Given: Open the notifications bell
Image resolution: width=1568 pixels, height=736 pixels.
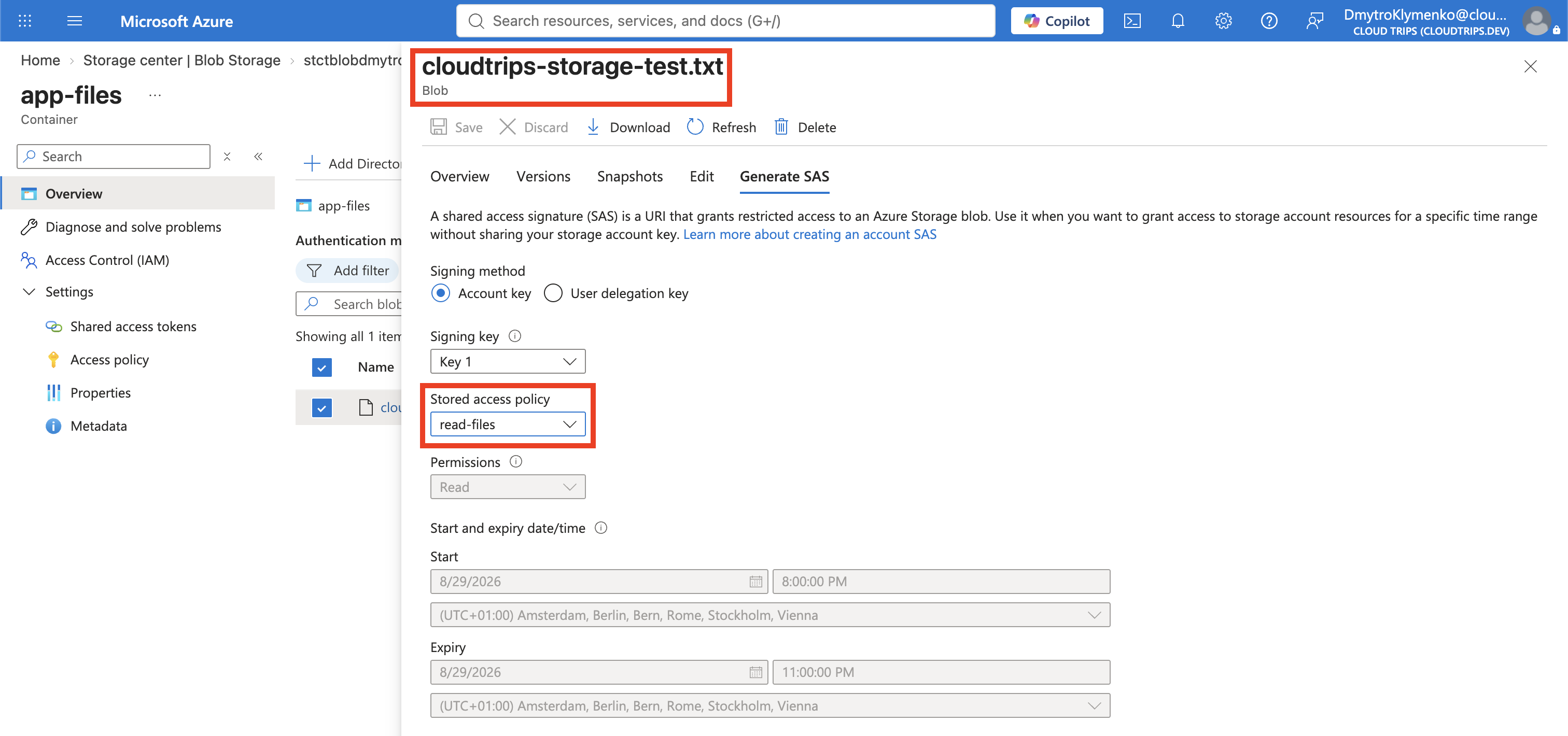Looking at the screenshot, I should click(1177, 21).
